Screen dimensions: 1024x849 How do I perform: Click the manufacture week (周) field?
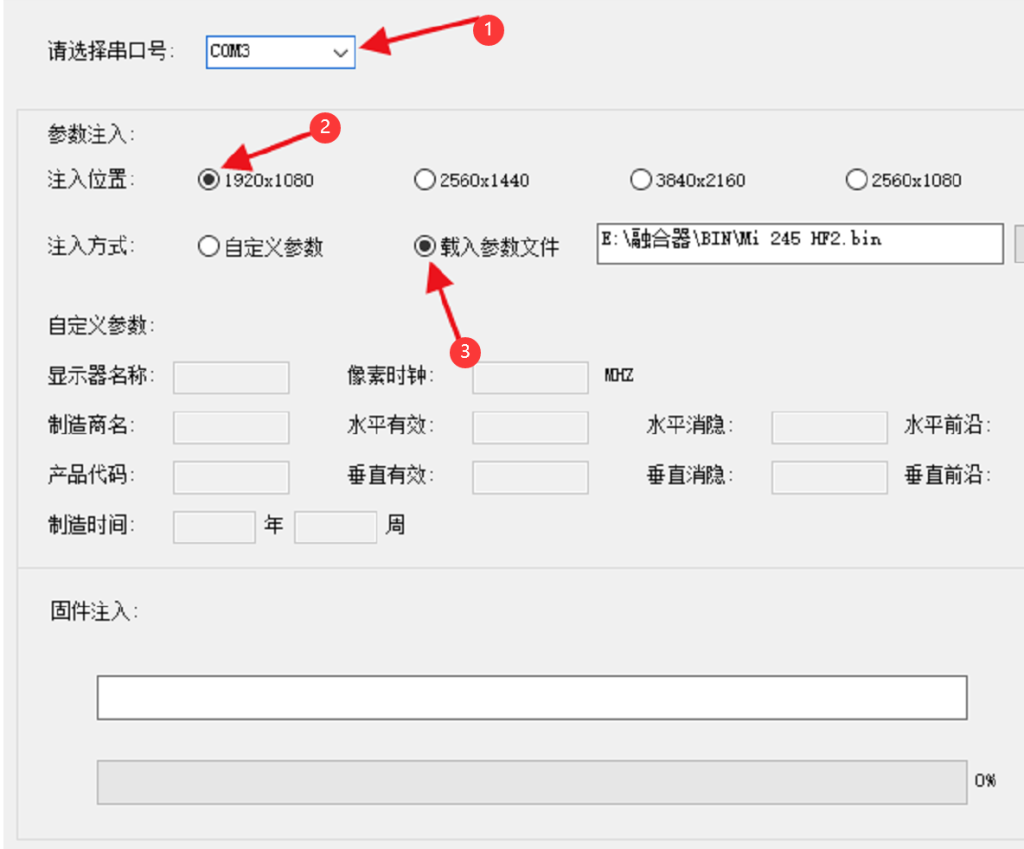(x=335, y=527)
